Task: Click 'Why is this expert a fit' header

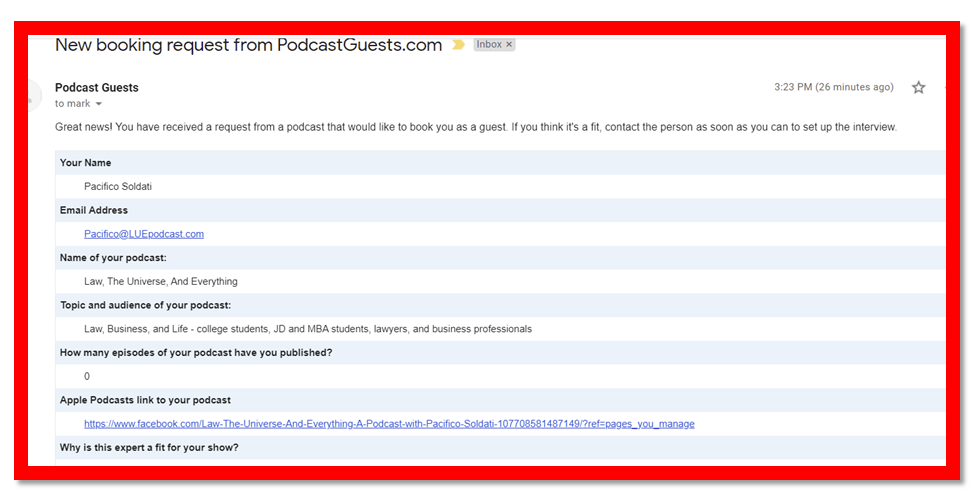Action: (x=149, y=447)
